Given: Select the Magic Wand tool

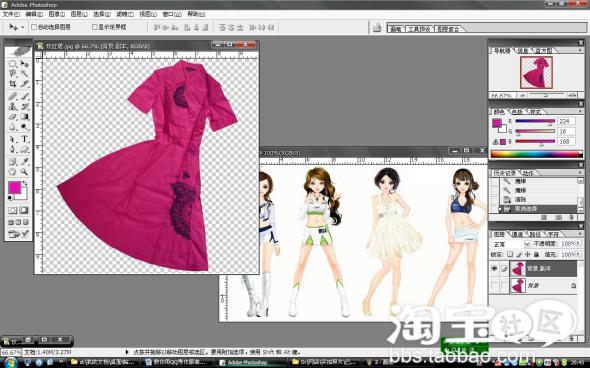Looking at the screenshot, I should (24, 73).
